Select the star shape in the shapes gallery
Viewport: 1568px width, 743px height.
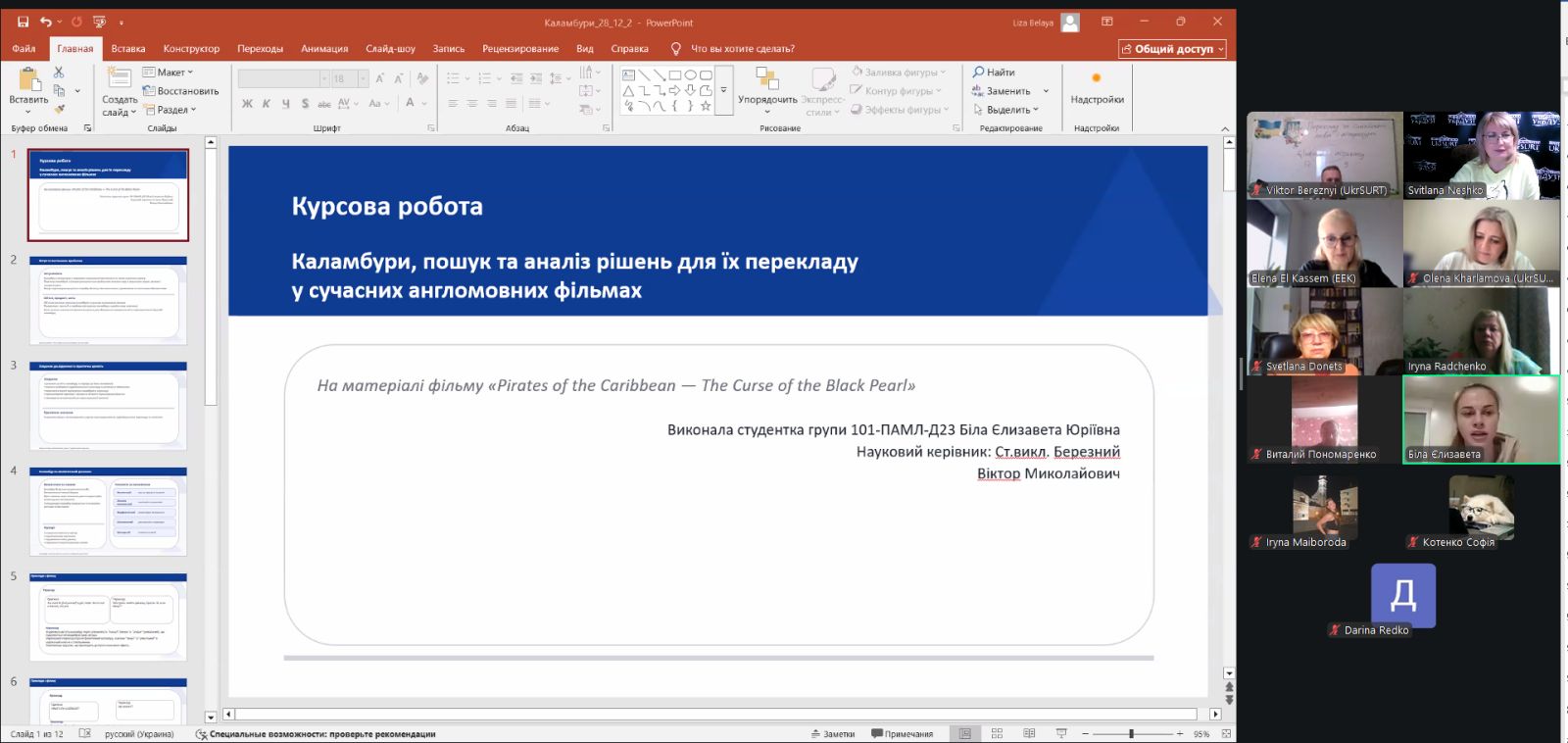point(706,106)
